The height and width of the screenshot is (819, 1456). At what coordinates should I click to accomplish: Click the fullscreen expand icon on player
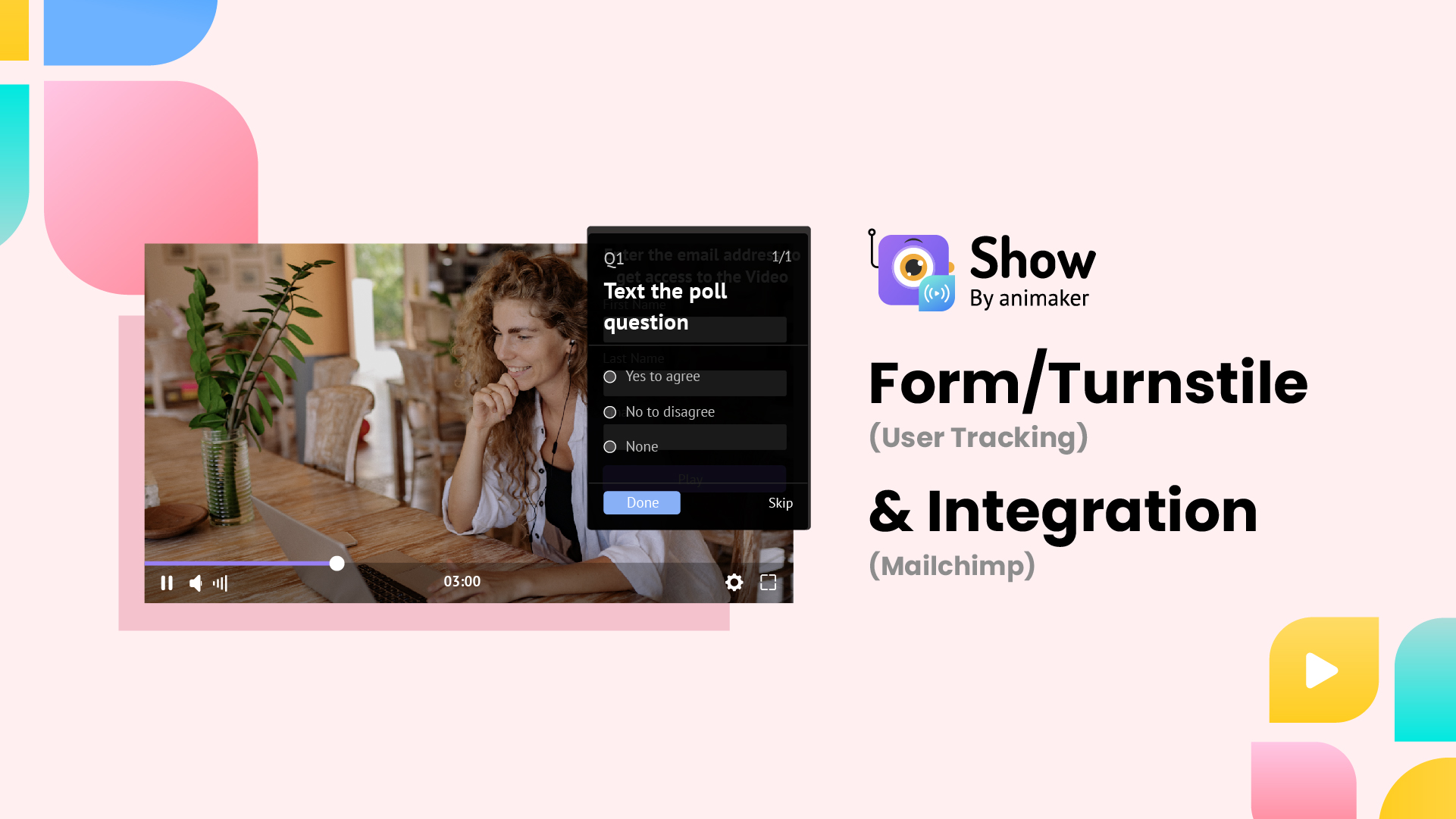pos(768,582)
